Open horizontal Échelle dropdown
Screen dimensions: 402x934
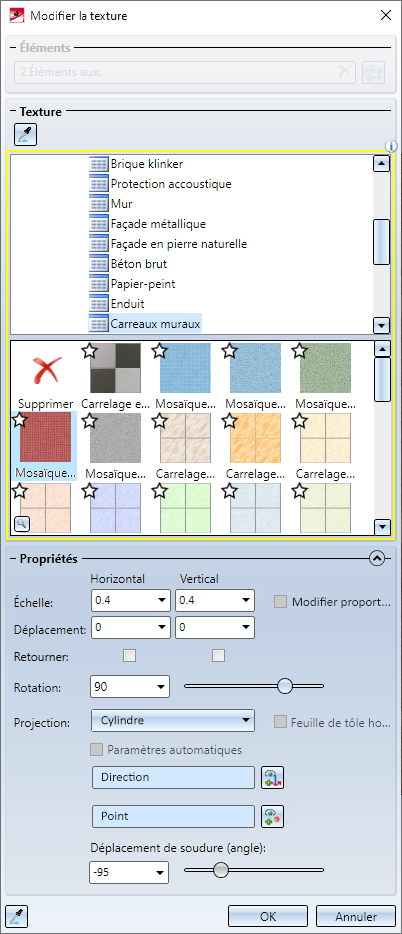tap(161, 600)
